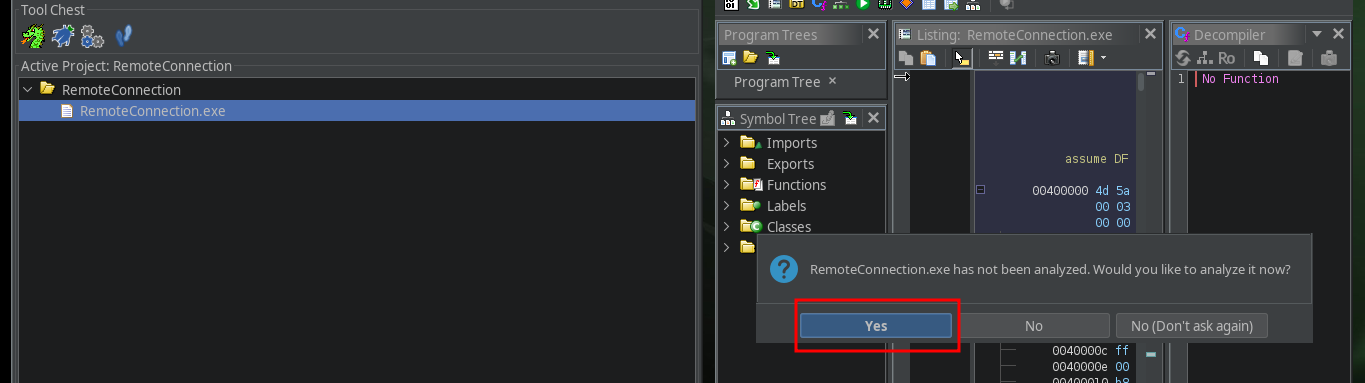The image size is (1365, 383).
Task: Copy Decompiler text with the copy icon
Action: point(1262,58)
